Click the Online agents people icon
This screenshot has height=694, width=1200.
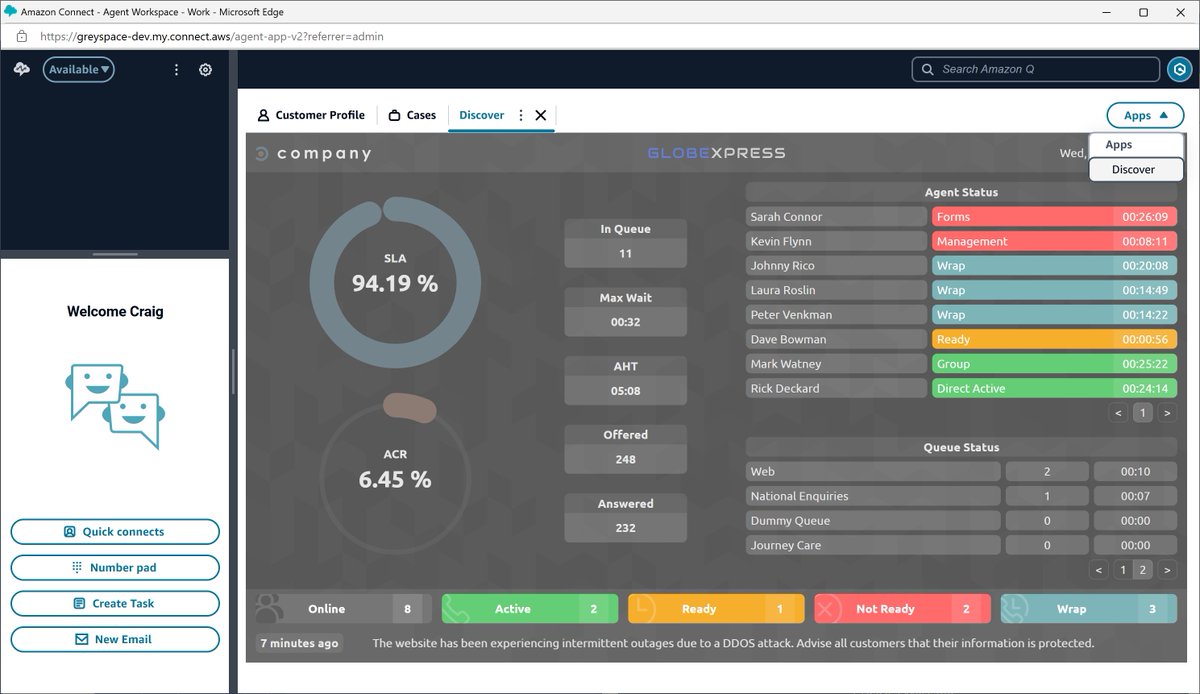pos(269,609)
